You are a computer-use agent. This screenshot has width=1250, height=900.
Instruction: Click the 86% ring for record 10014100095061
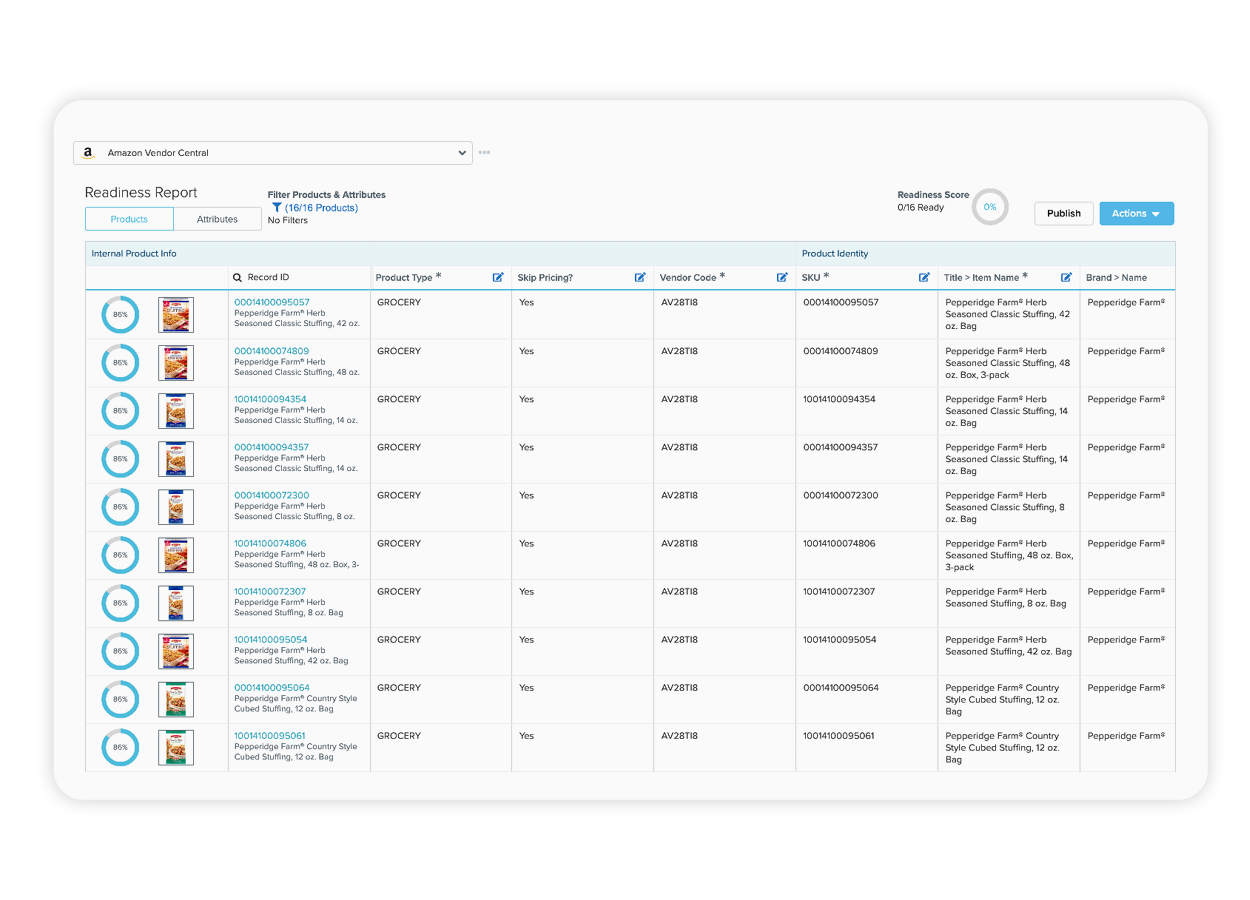tap(120, 747)
